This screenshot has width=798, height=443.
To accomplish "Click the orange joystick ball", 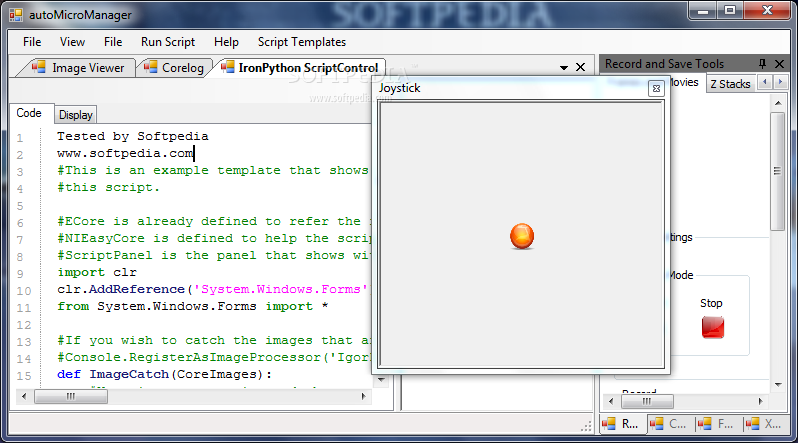I will coord(522,236).
